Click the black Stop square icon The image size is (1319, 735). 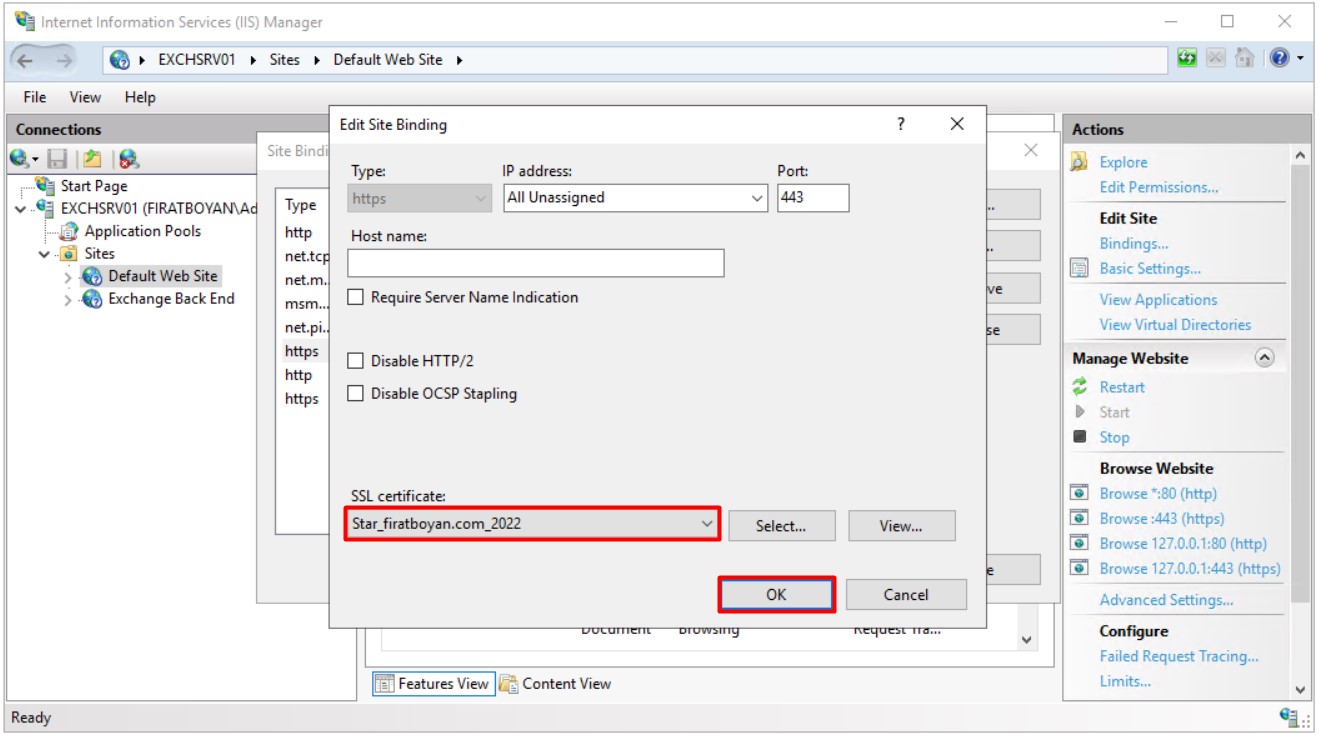coord(1079,437)
